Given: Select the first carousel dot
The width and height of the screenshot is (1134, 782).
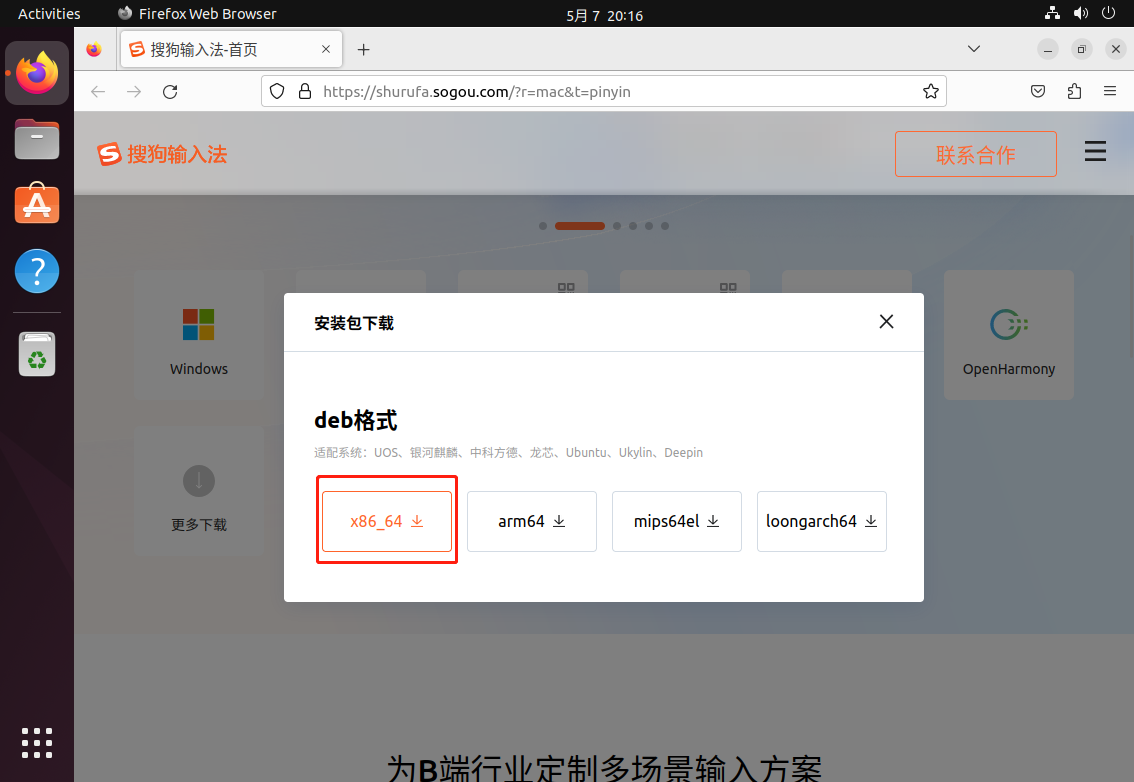Looking at the screenshot, I should tap(543, 226).
